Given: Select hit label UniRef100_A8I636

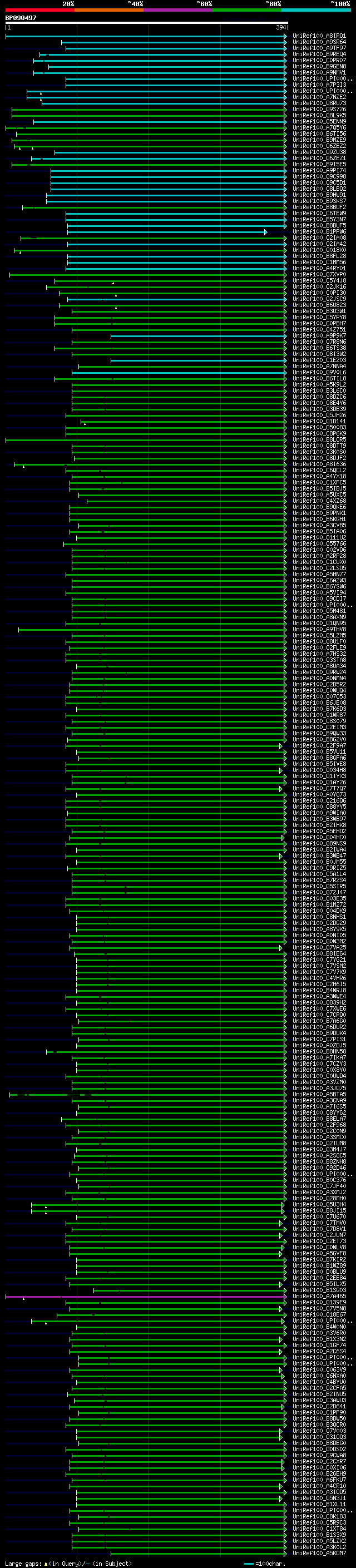Looking at the screenshot, I should (319, 464).
